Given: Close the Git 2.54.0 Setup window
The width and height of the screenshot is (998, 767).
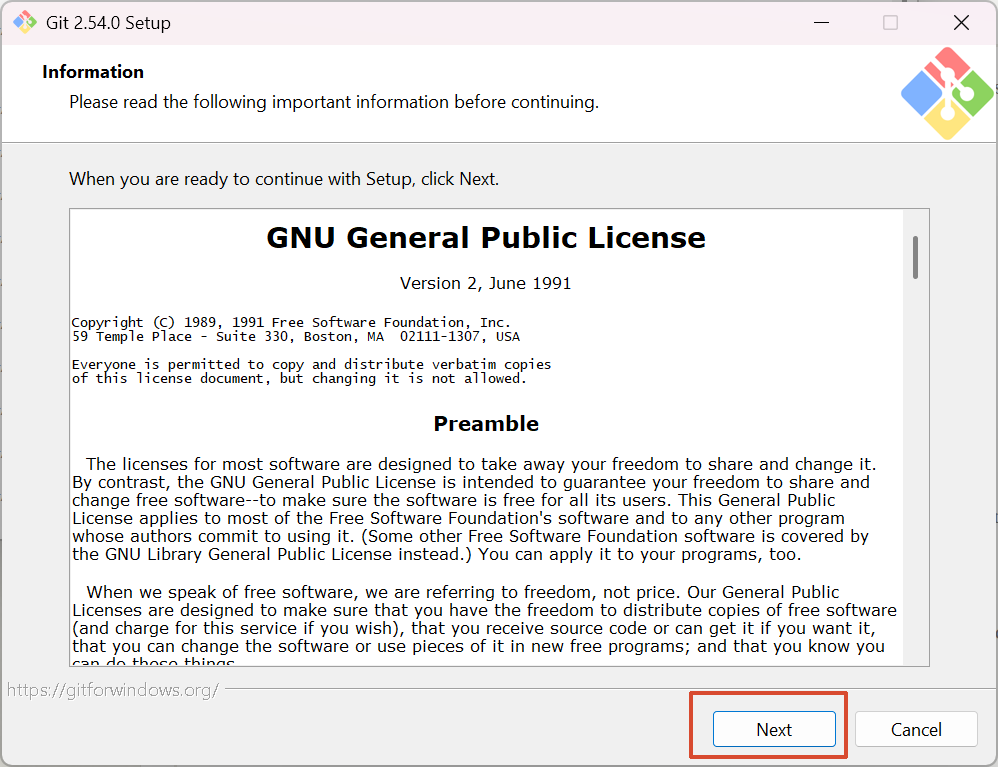Looking at the screenshot, I should click(x=961, y=22).
